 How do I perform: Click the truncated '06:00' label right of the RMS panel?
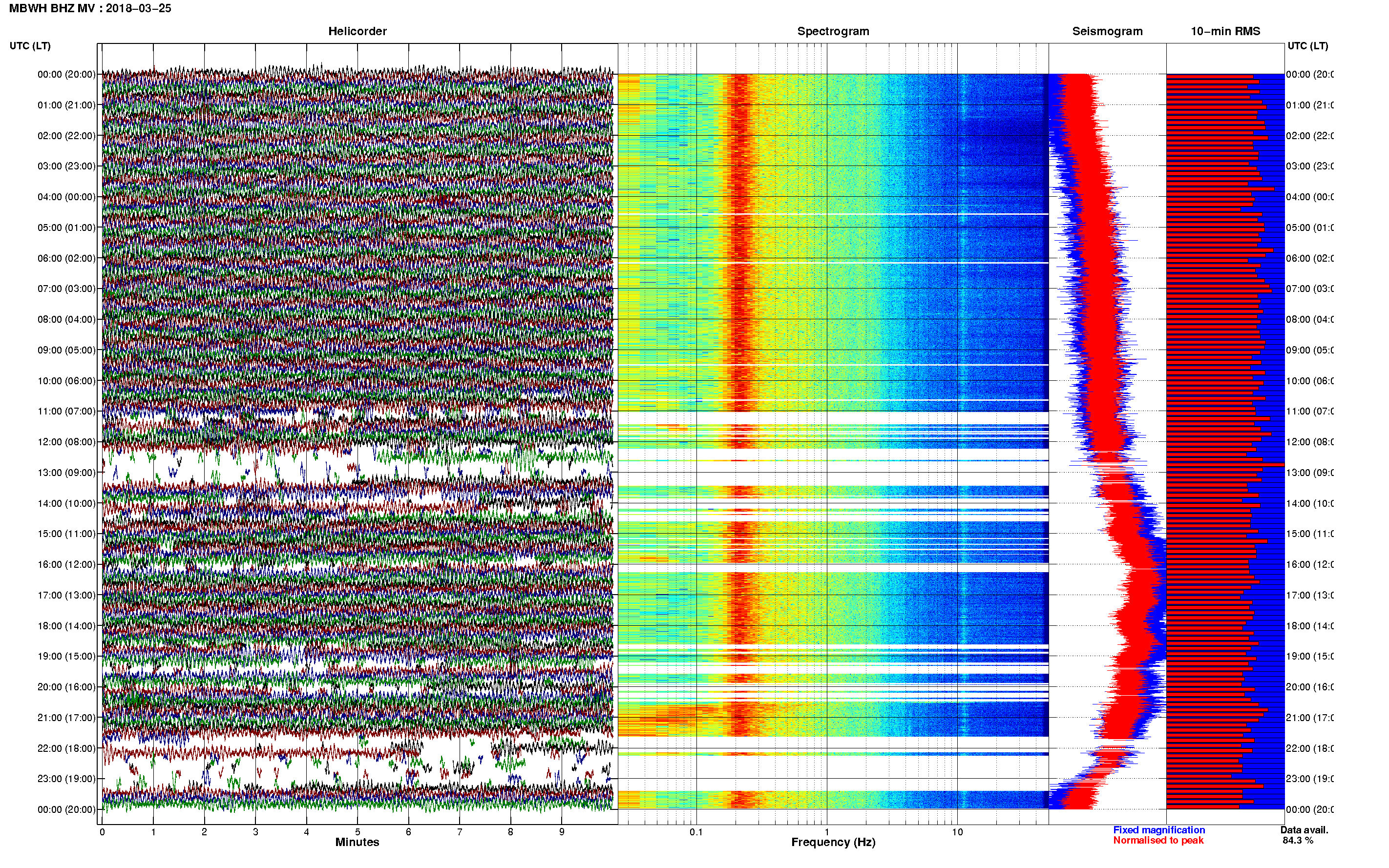click(x=1309, y=258)
